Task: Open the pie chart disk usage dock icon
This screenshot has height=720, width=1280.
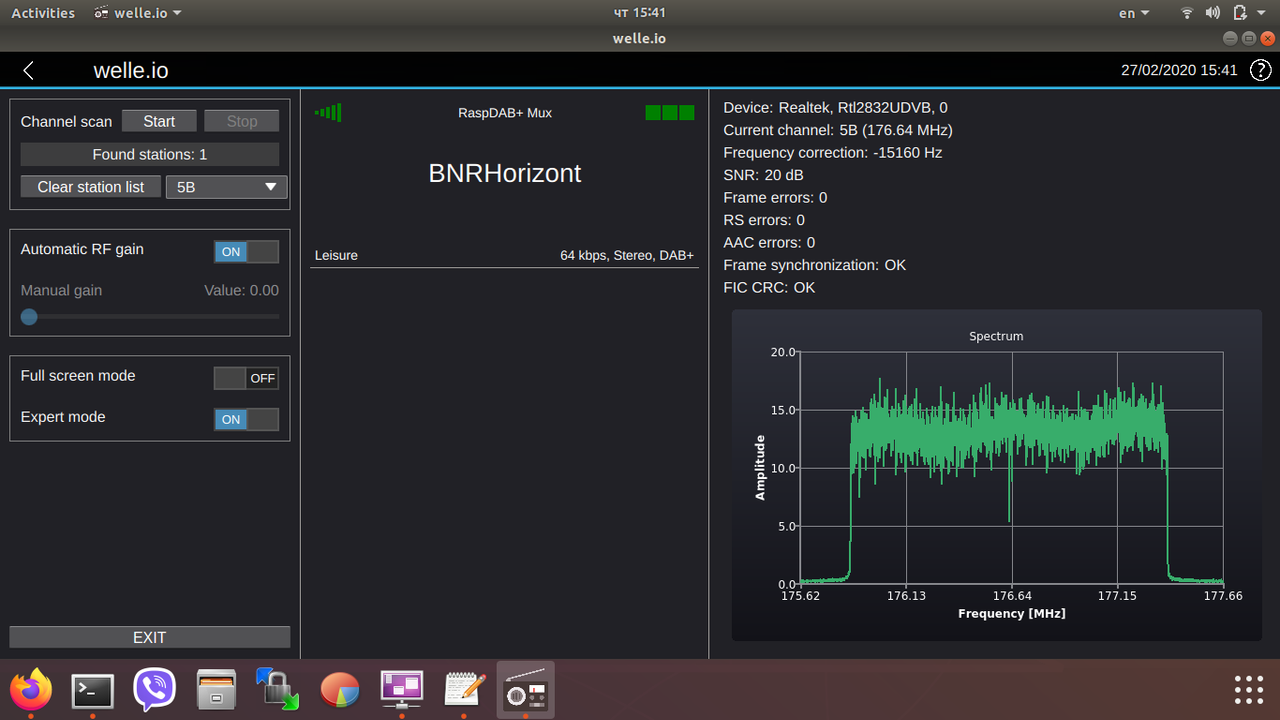Action: point(340,690)
